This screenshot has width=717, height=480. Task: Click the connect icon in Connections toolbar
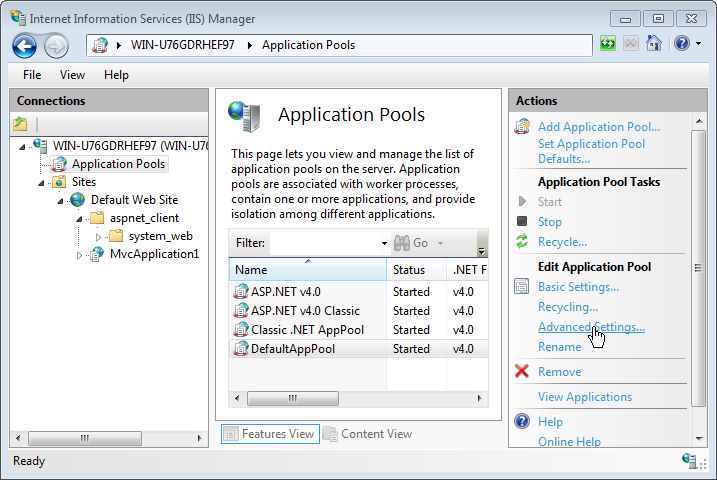[x=21, y=124]
